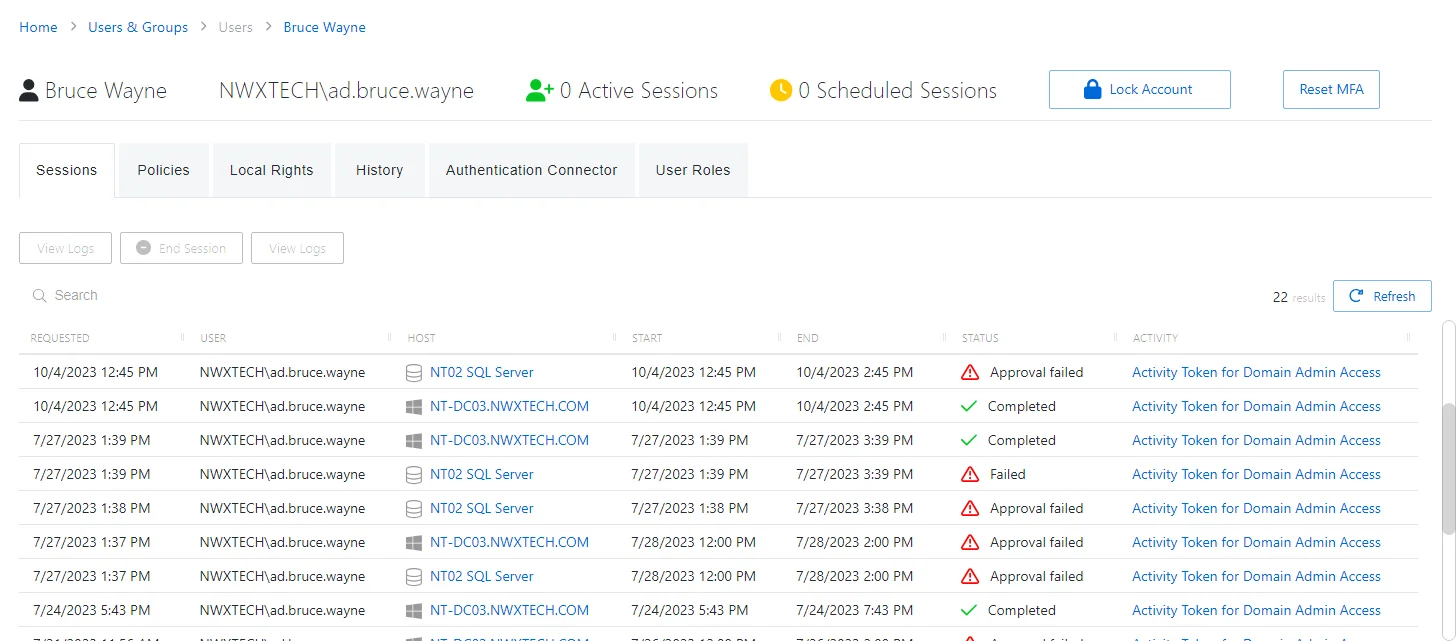Click database icon in 10/4/2023 NT02 SQL Server row

pyautogui.click(x=414, y=372)
